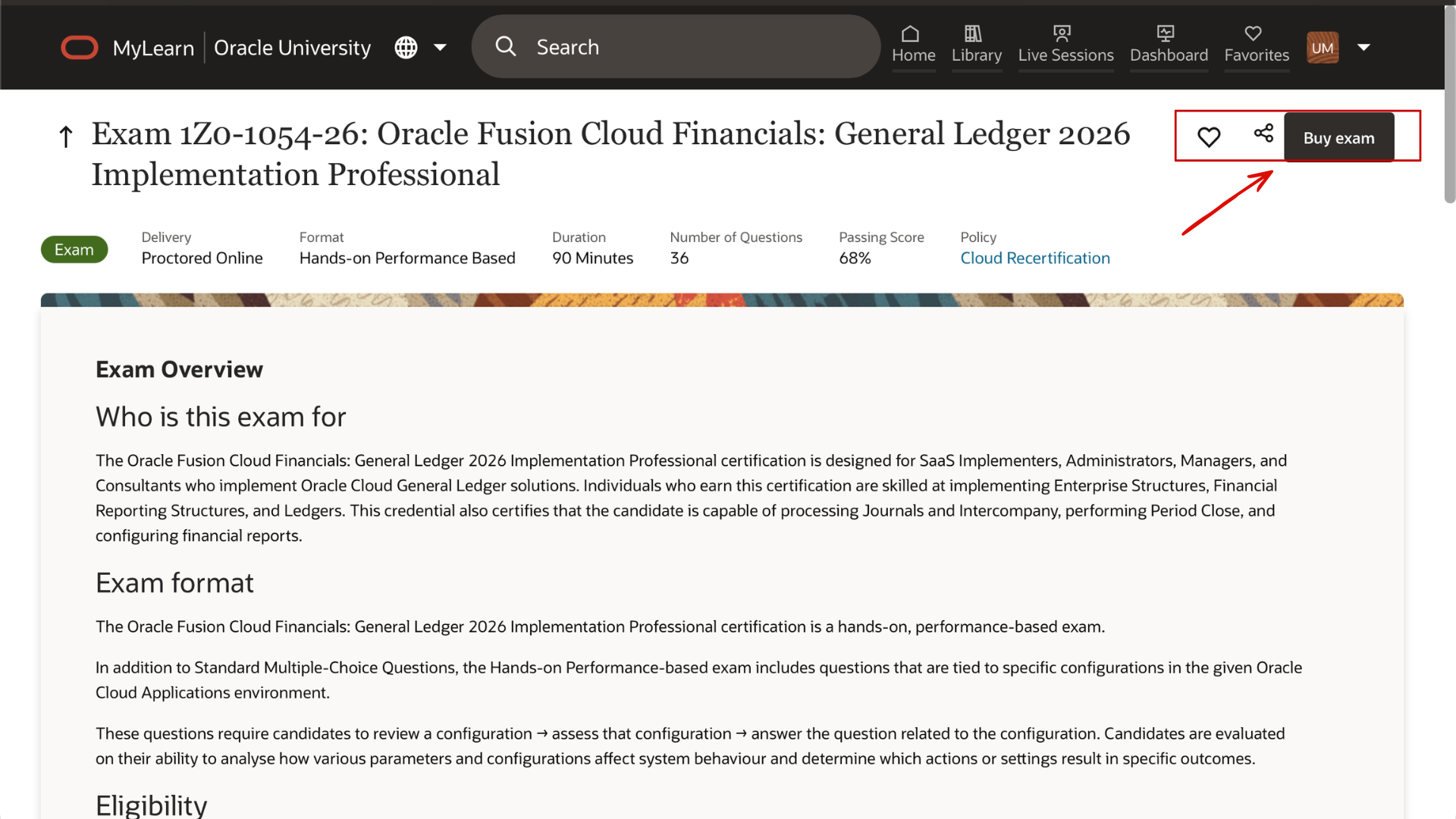Screen dimensions: 1456x819
Task: Select the Library icon
Action: [x=977, y=44]
